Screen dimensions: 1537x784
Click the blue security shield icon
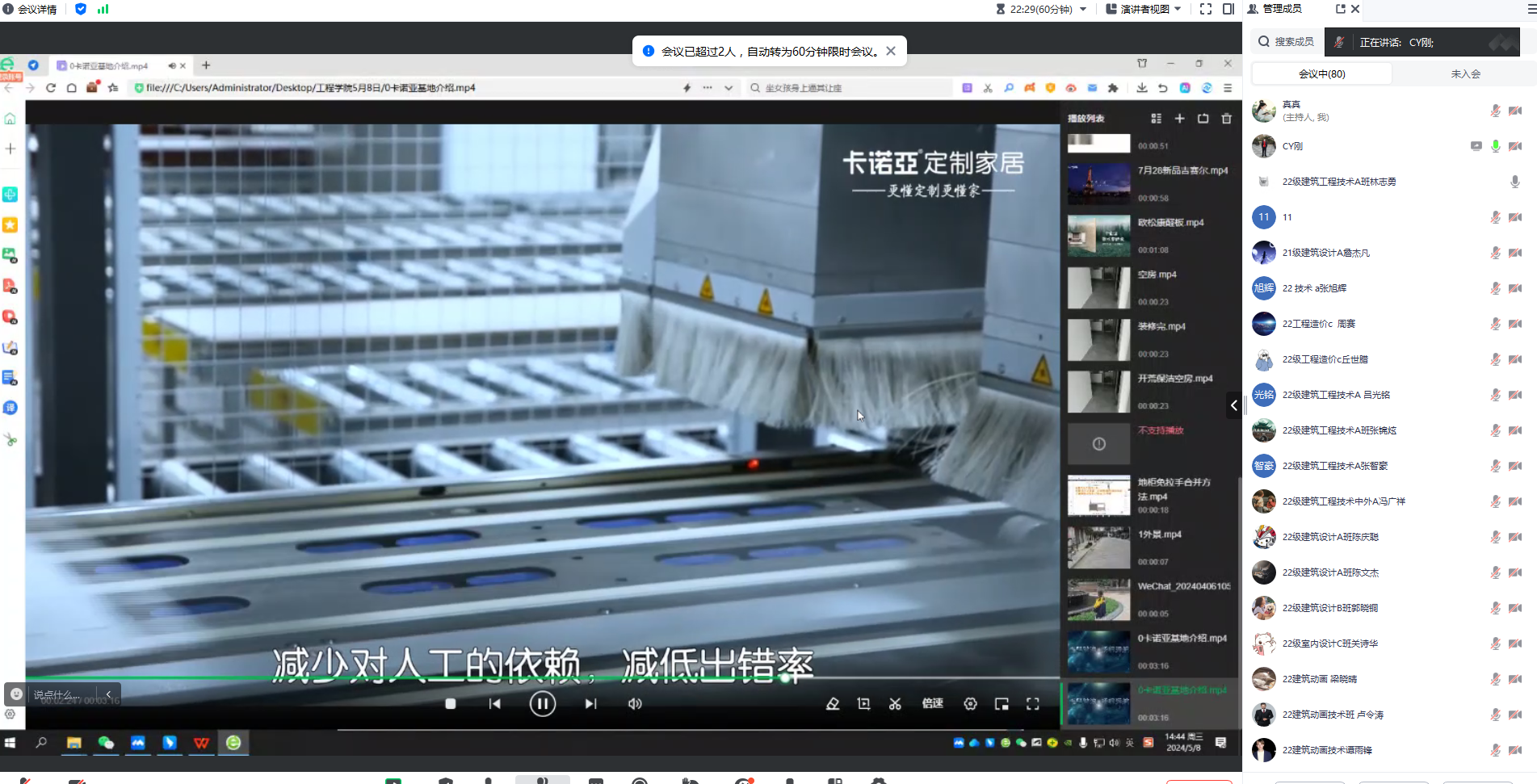click(81, 9)
